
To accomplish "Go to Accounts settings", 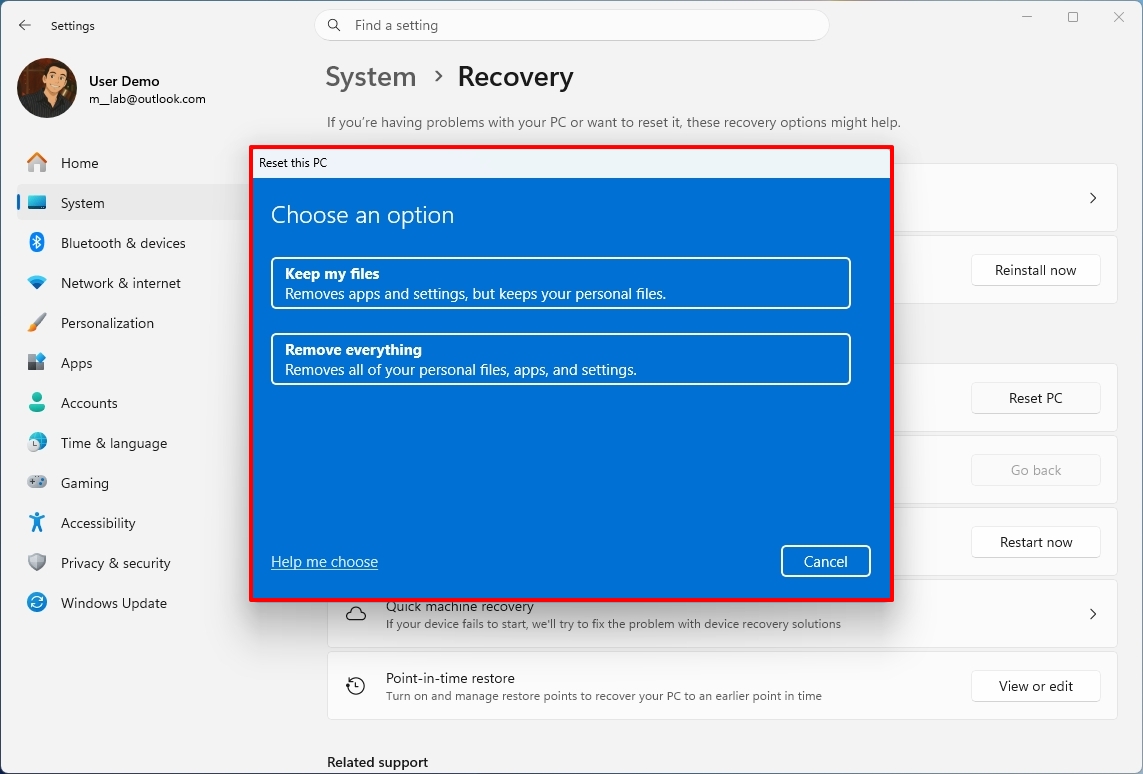I will [x=133, y=403].
